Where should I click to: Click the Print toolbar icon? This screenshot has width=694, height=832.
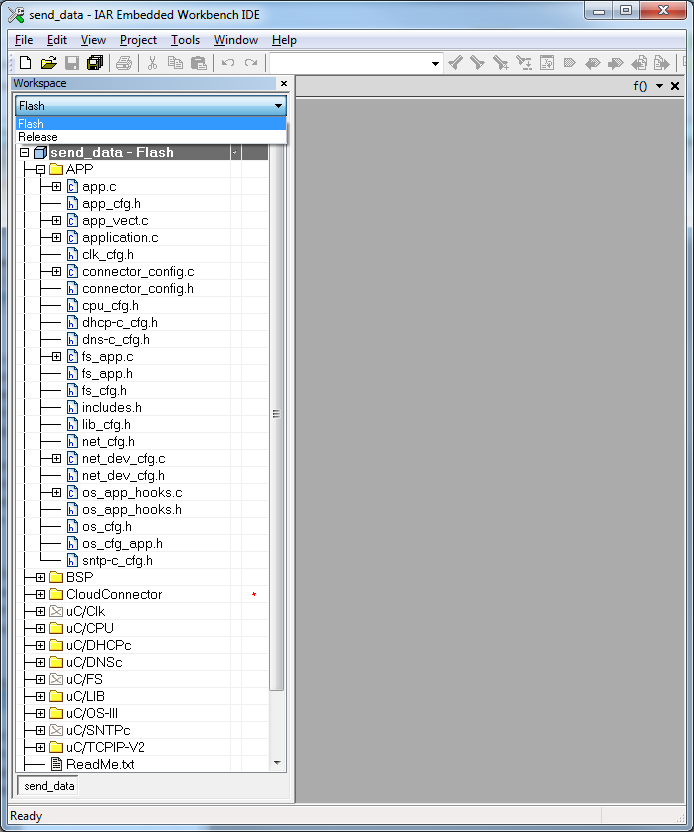124,63
